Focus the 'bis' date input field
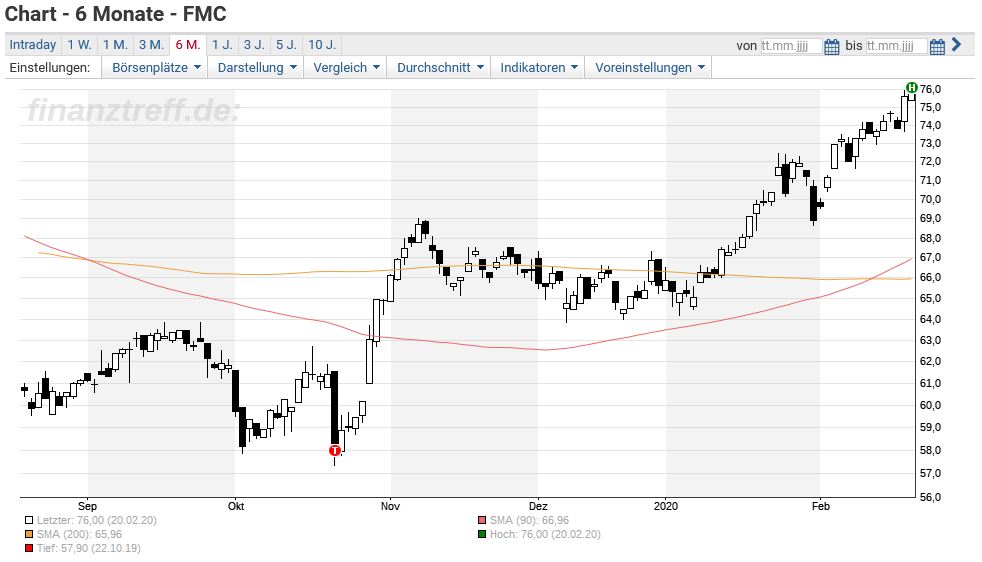The height and width of the screenshot is (562, 982). click(x=896, y=46)
